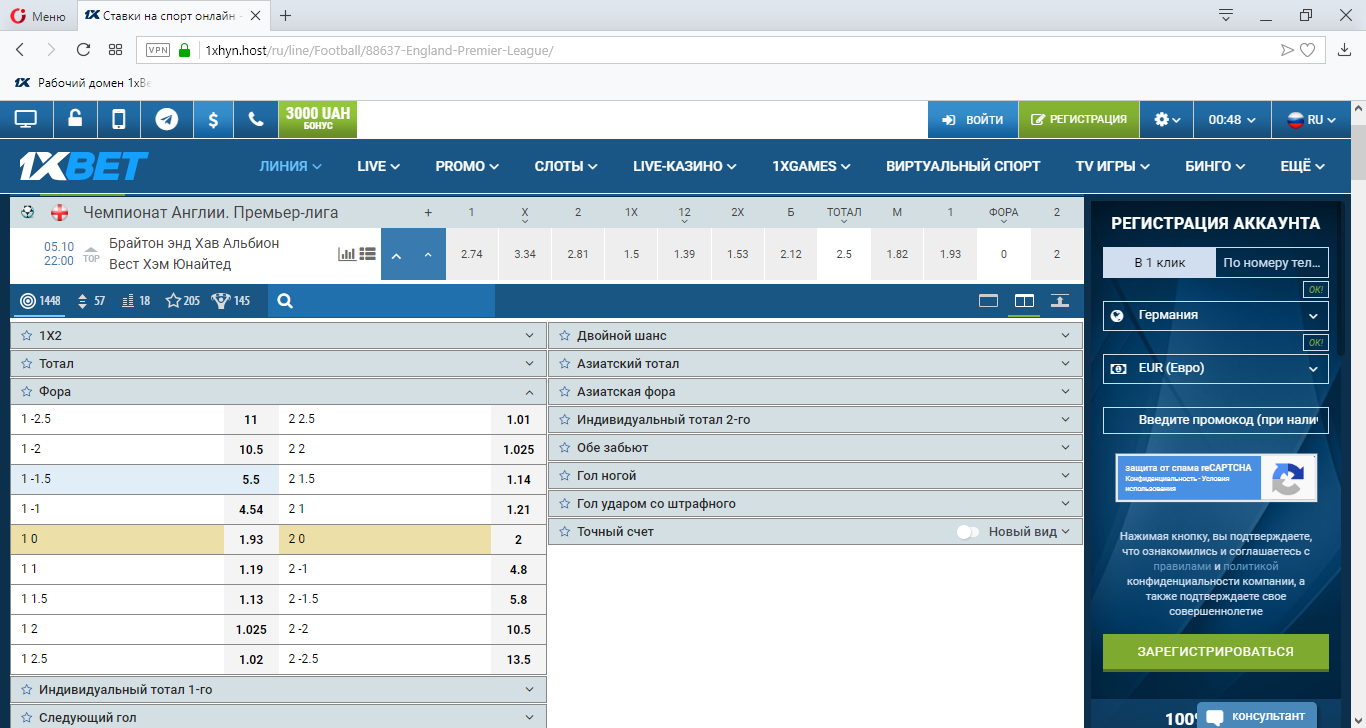Open the RU language dropdown

tap(1312, 119)
